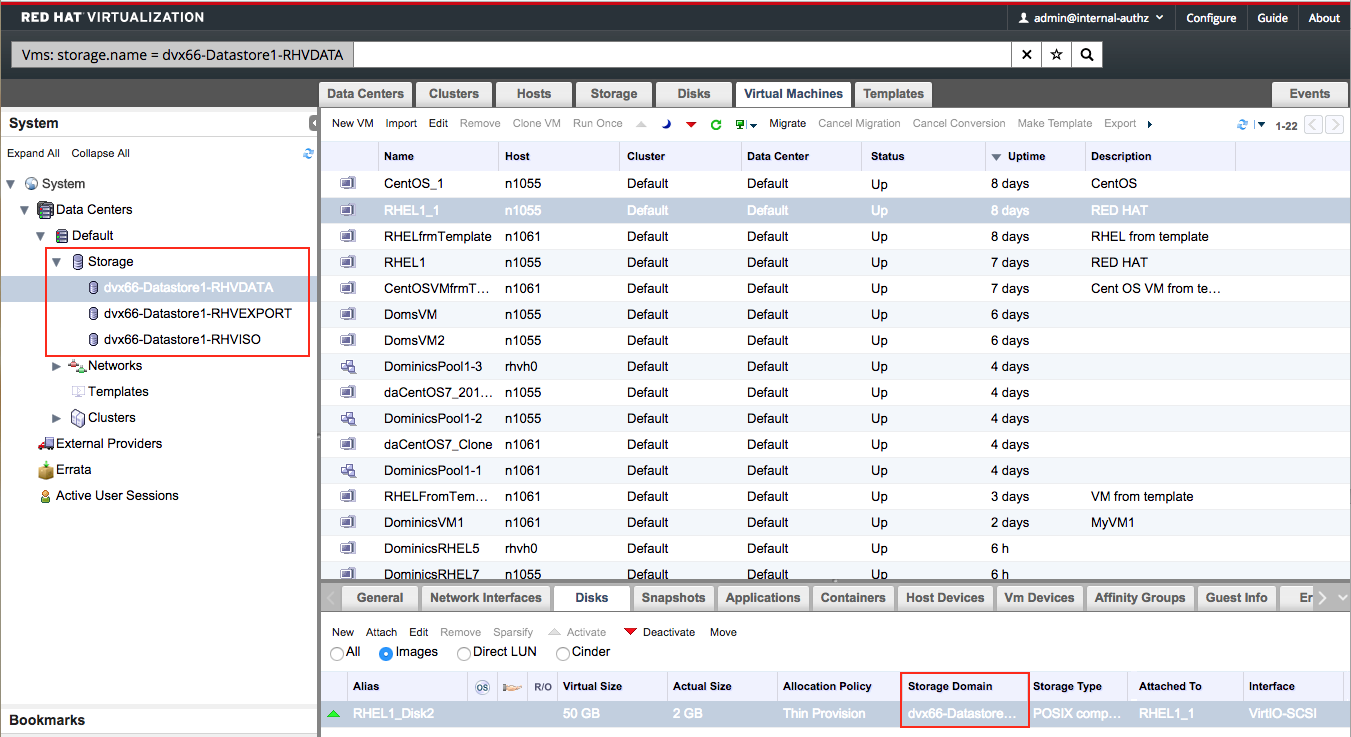The width and height of the screenshot is (1351, 737).
Task: Go to the previous page of VM results
Action: pos(1312,124)
